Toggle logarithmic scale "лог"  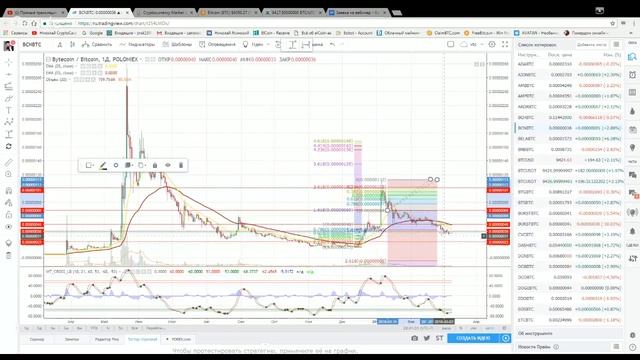click(x=474, y=328)
